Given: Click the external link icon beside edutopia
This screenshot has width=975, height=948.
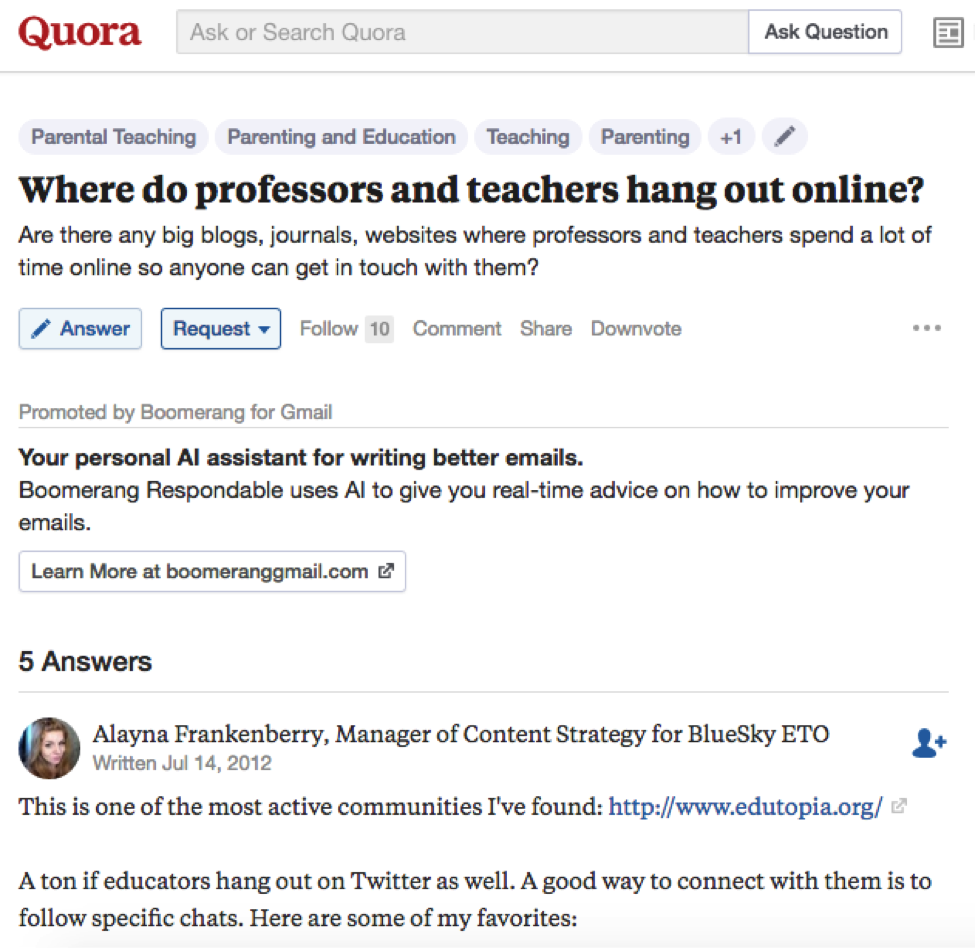Looking at the screenshot, I should (x=899, y=806).
